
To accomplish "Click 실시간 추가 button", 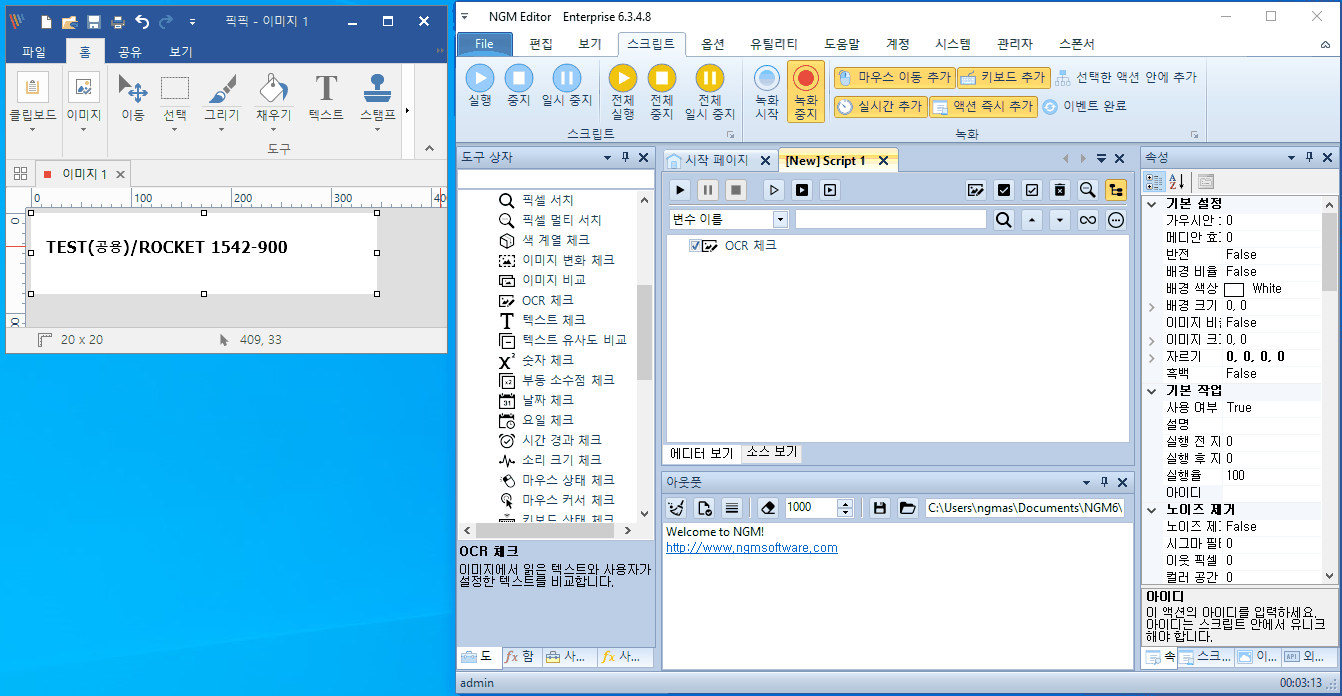I will tap(879, 106).
